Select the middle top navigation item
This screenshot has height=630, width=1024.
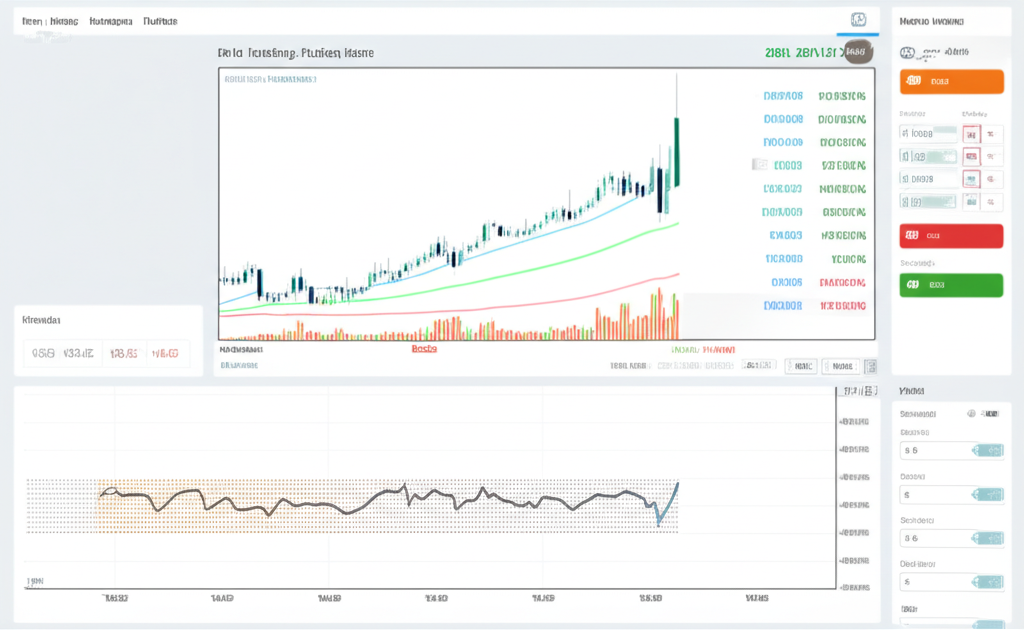click(110, 22)
